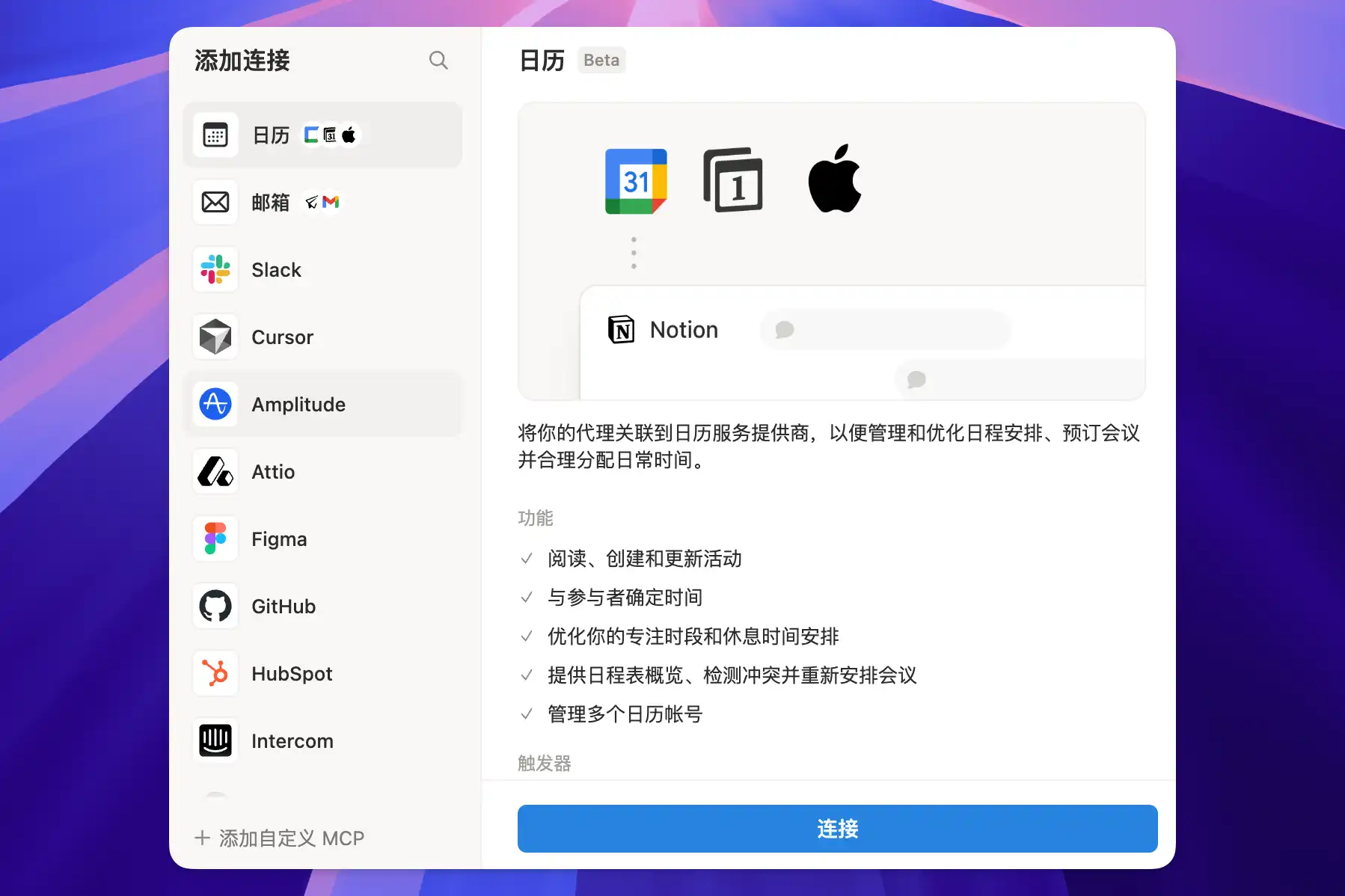1345x896 pixels.
Task: Open the GitHub octocat icon
Action: click(x=215, y=607)
